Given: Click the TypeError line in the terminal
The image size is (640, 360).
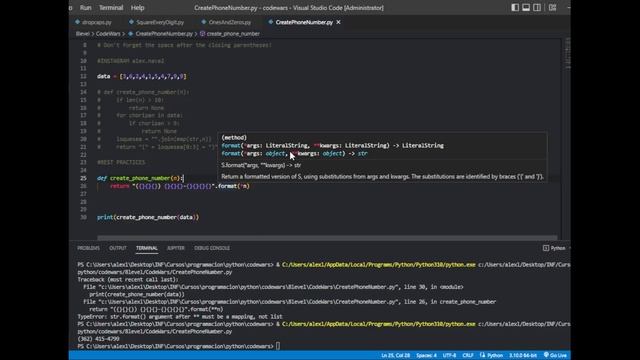Looking at the screenshot, I should tap(180, 317).
